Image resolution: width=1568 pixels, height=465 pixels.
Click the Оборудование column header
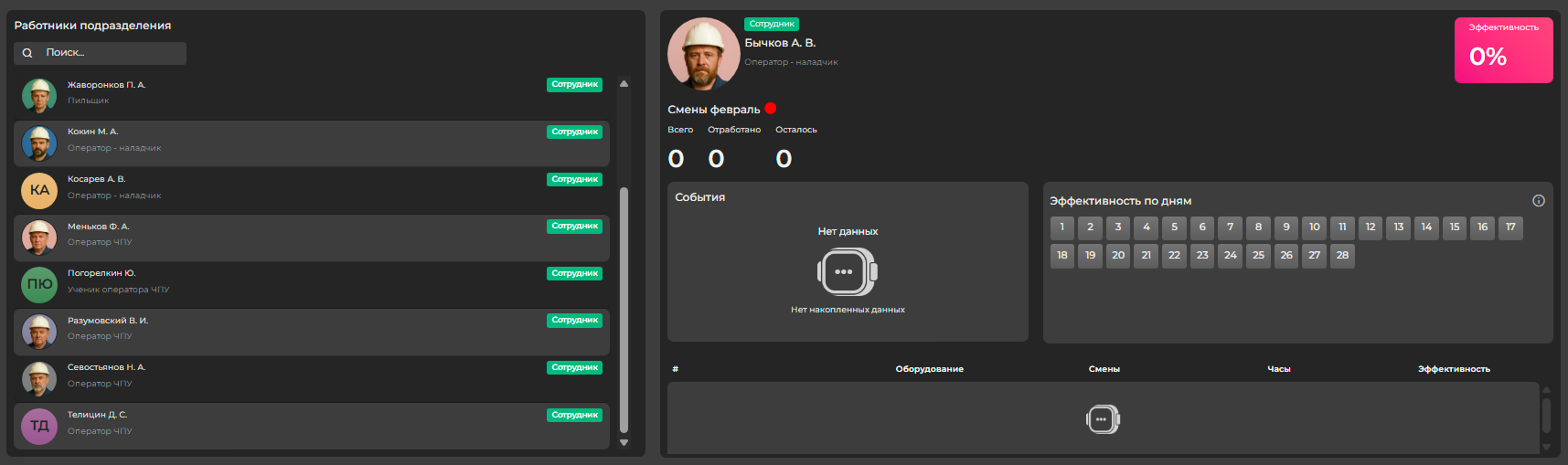coord(929,369)
